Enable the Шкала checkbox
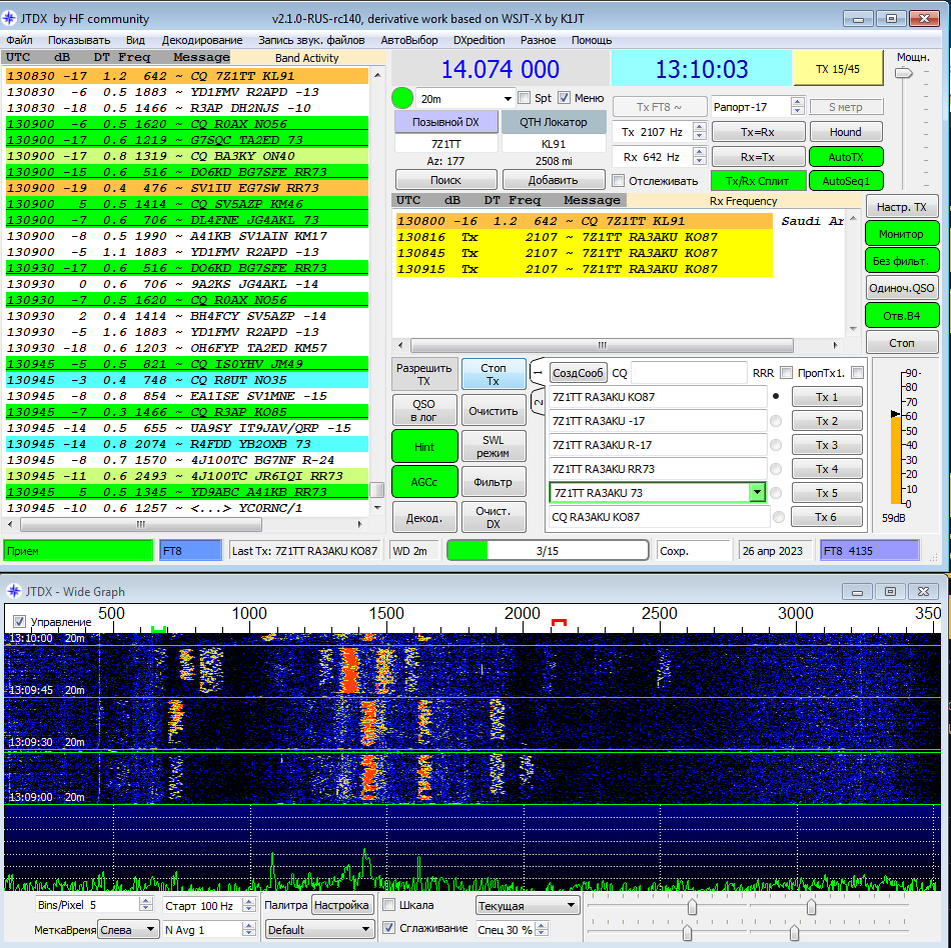 [x=389, y=905]
